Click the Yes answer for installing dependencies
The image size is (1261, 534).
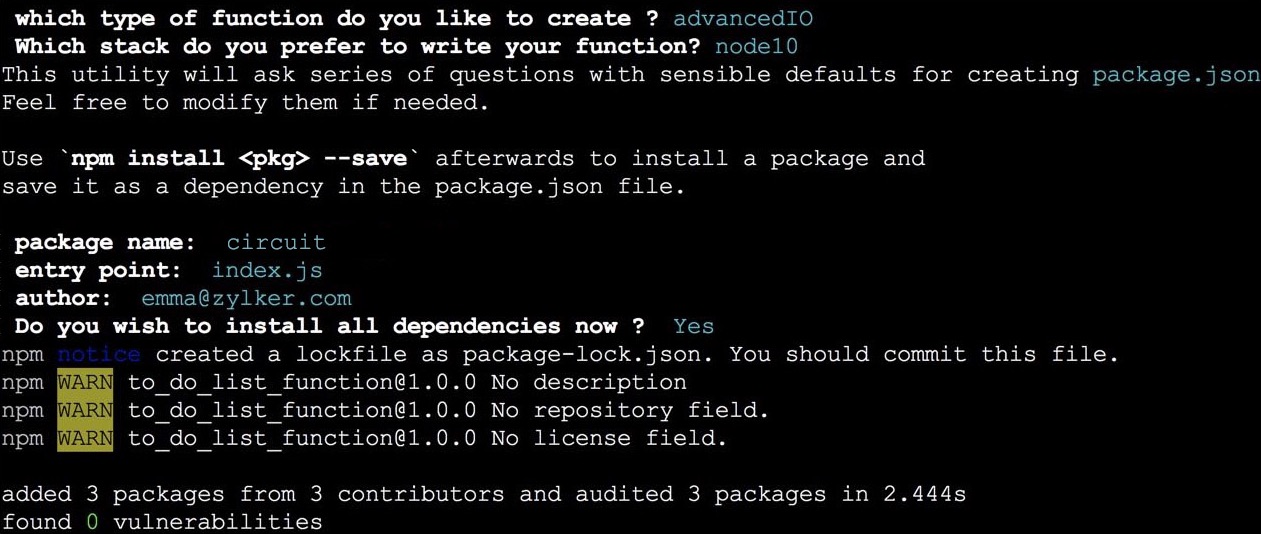693,326
